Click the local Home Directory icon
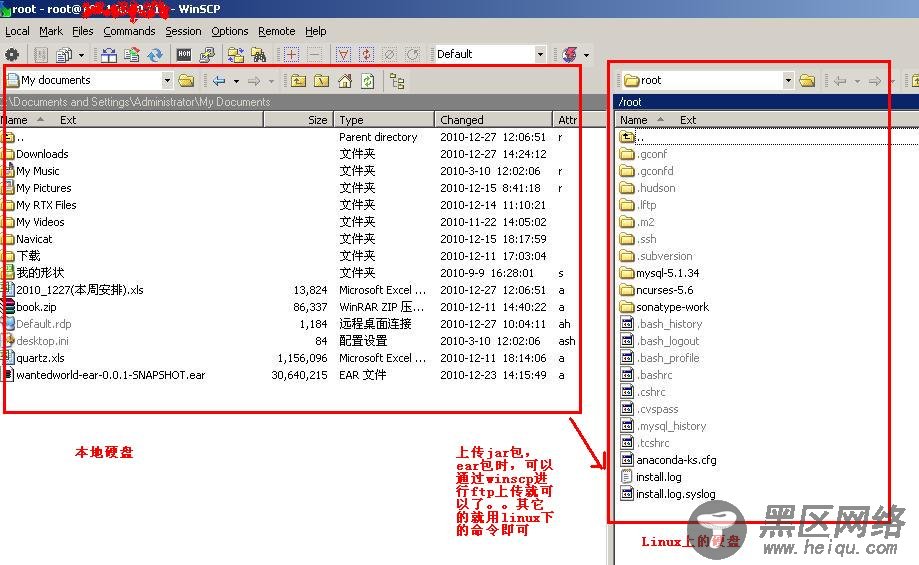 [x=345, y=81]
